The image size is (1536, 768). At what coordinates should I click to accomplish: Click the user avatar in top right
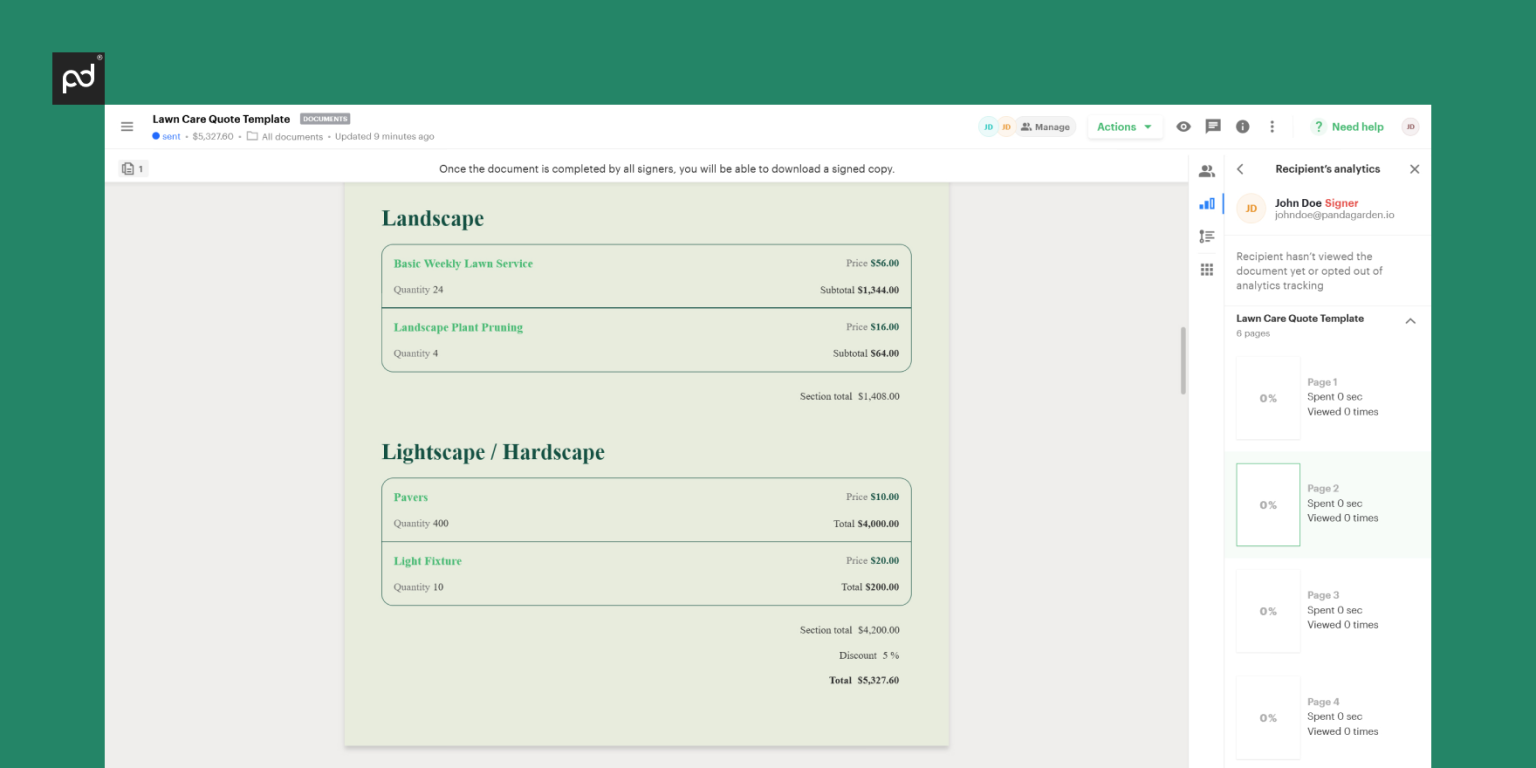(x=1410, y=127)
